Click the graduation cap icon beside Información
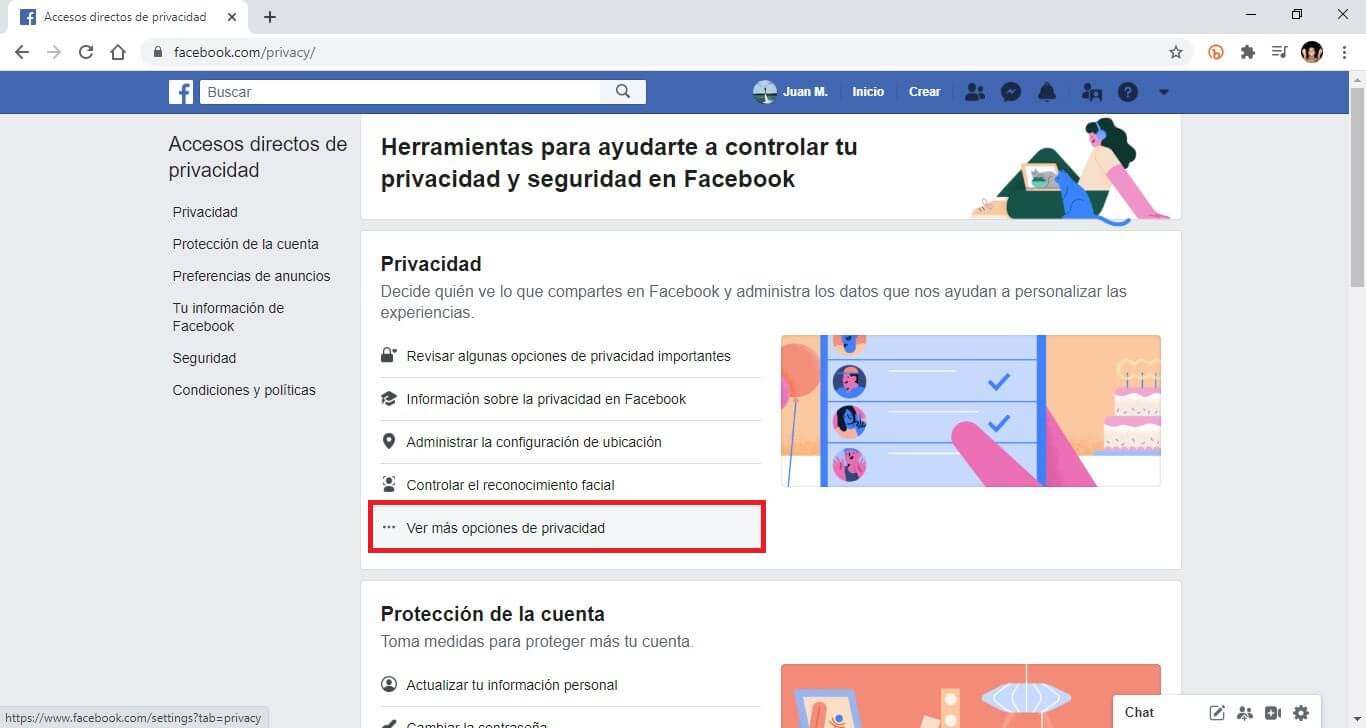1366x728 pixels. tap(389, 399)
